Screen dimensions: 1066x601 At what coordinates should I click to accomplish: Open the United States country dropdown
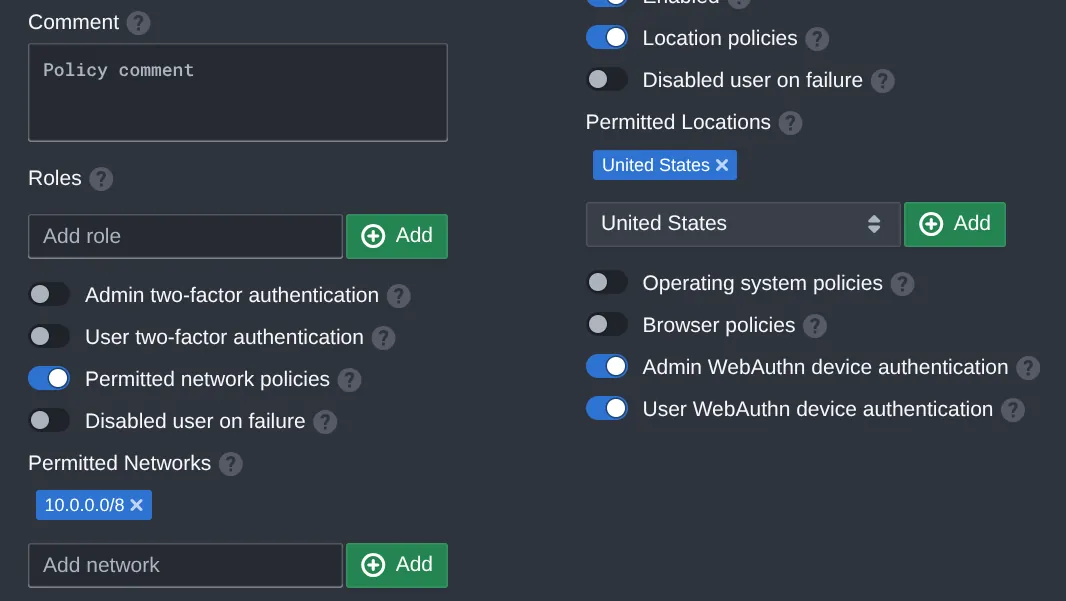(x=742, y=223)
